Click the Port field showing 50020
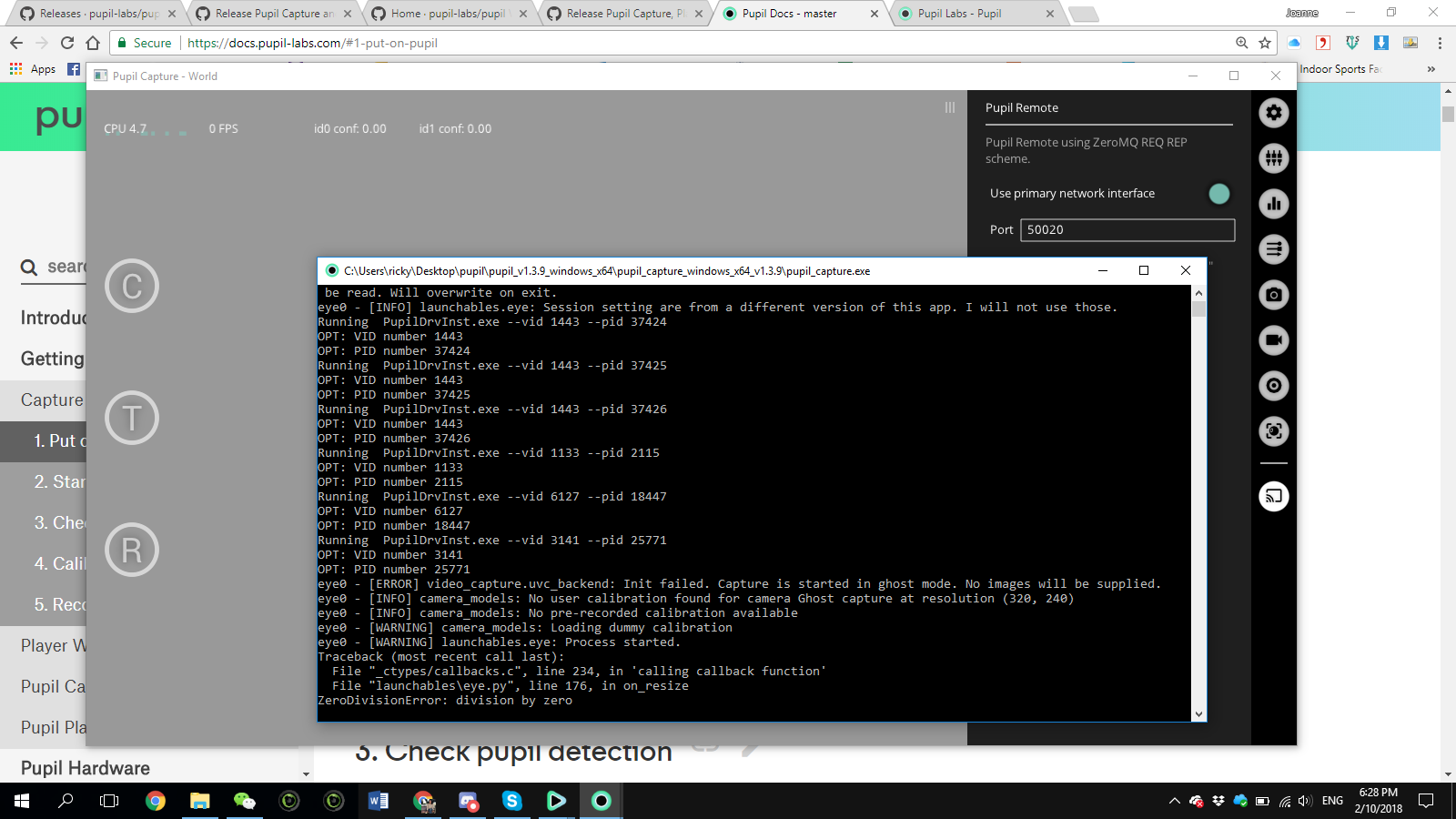This screenshot has height=819, width=1456. [1127, 230]
